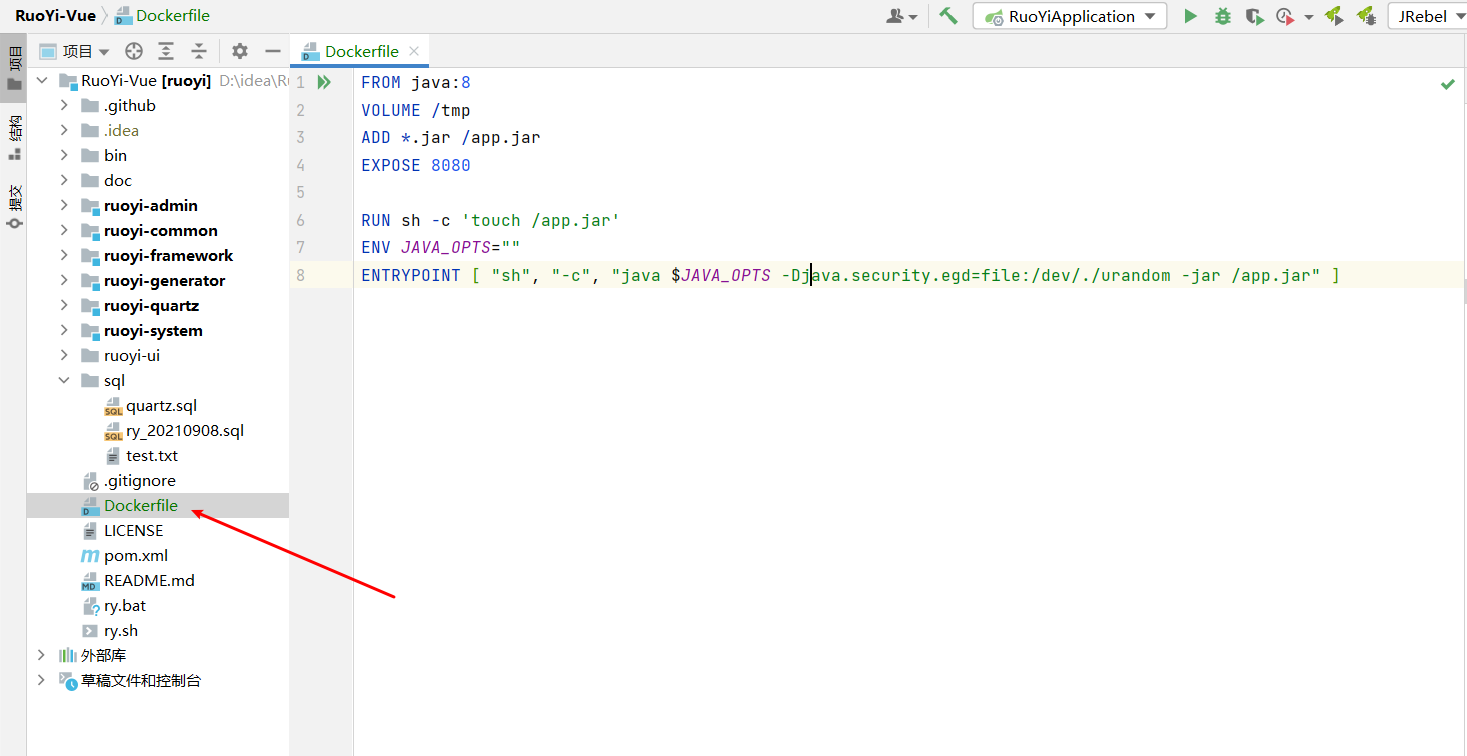Viewport: 1467px width, 756px height.
Task: Start debugging with the Debug bug icon
Action: click(1222, 15)
